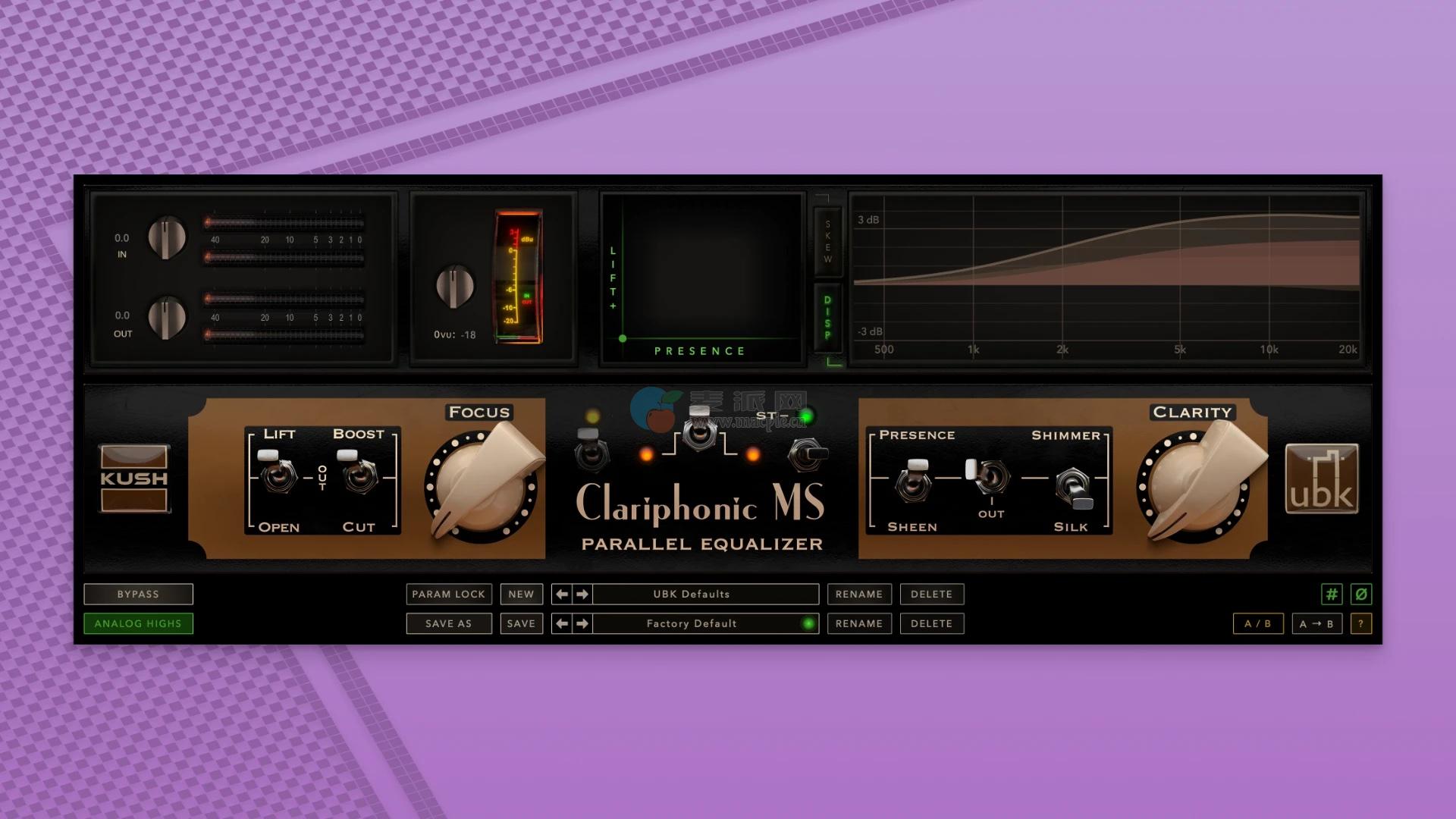Open help with the question mark icon
The width and height of the screenshot is (1456, 819).
coord(1361,624)
